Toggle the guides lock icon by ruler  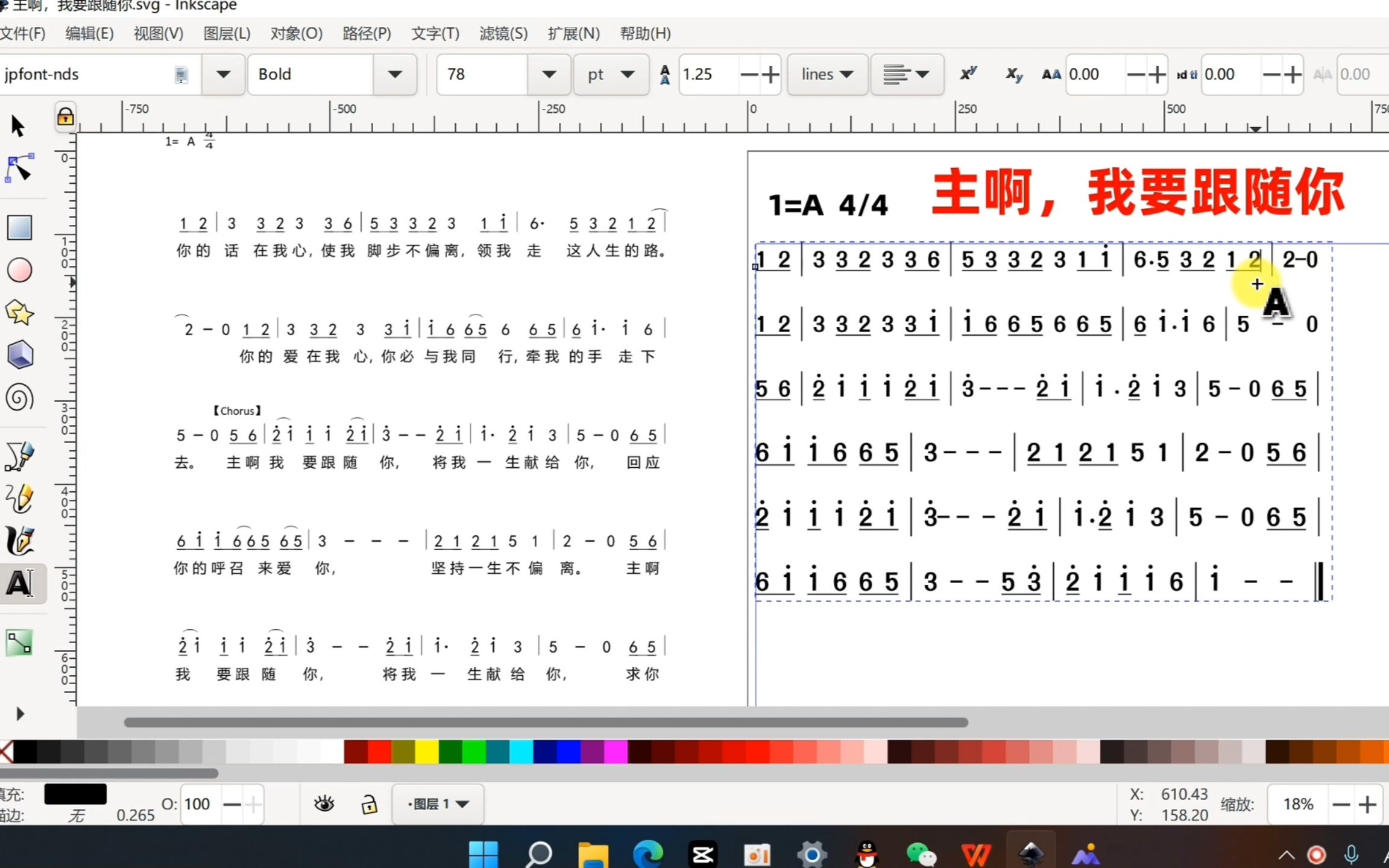click(65, 116)
